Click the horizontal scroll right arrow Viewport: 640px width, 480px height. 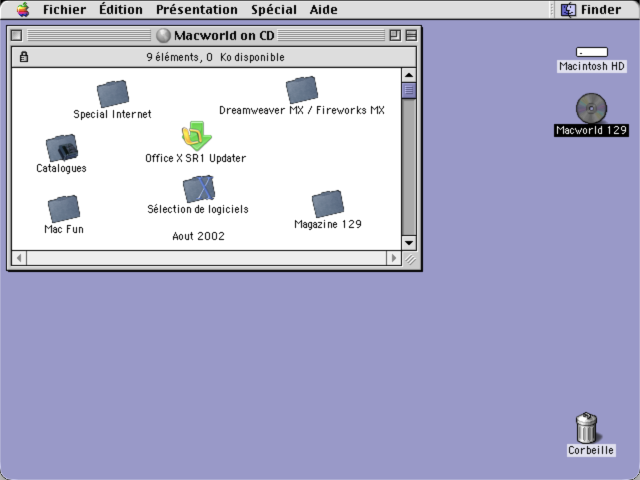[393, 258]
